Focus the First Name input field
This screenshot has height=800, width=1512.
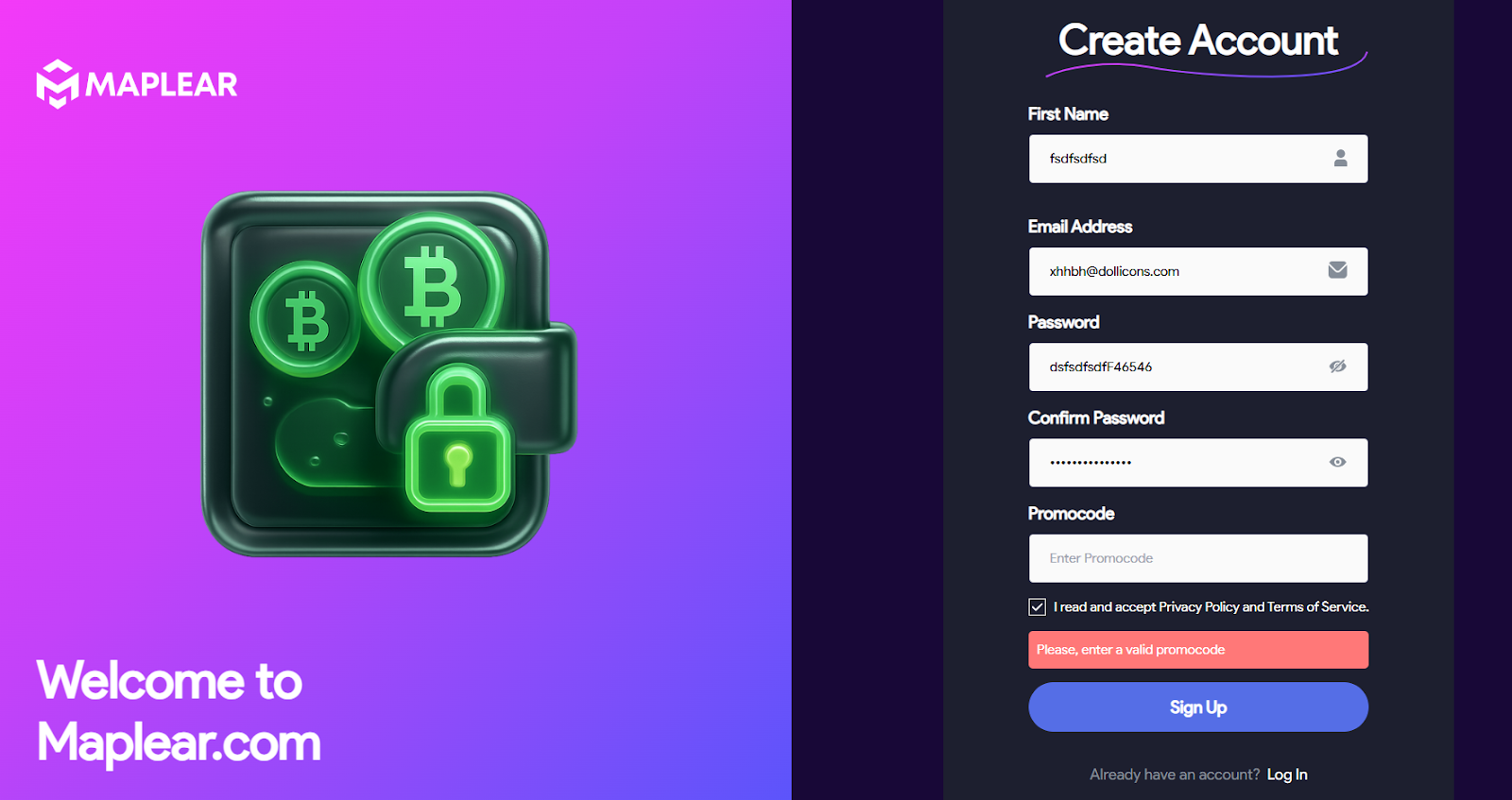tap(1198, 159)
